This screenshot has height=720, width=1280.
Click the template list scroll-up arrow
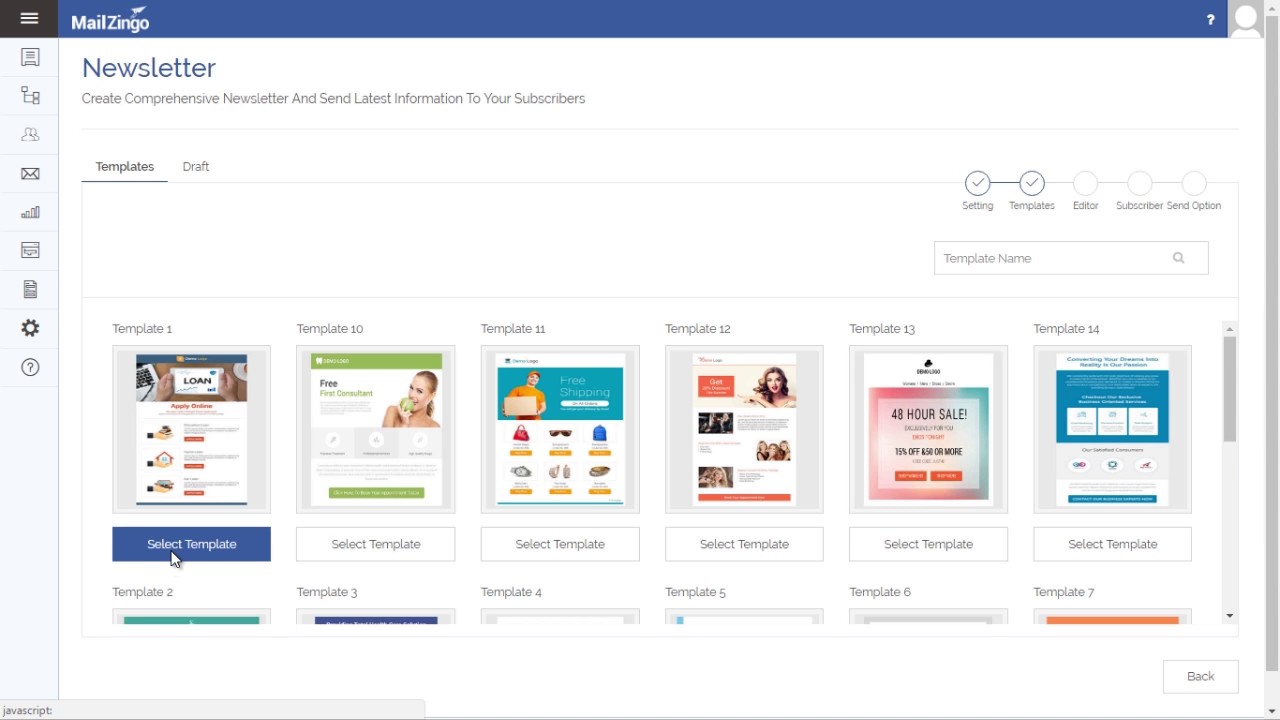[x=1230, y=329]
